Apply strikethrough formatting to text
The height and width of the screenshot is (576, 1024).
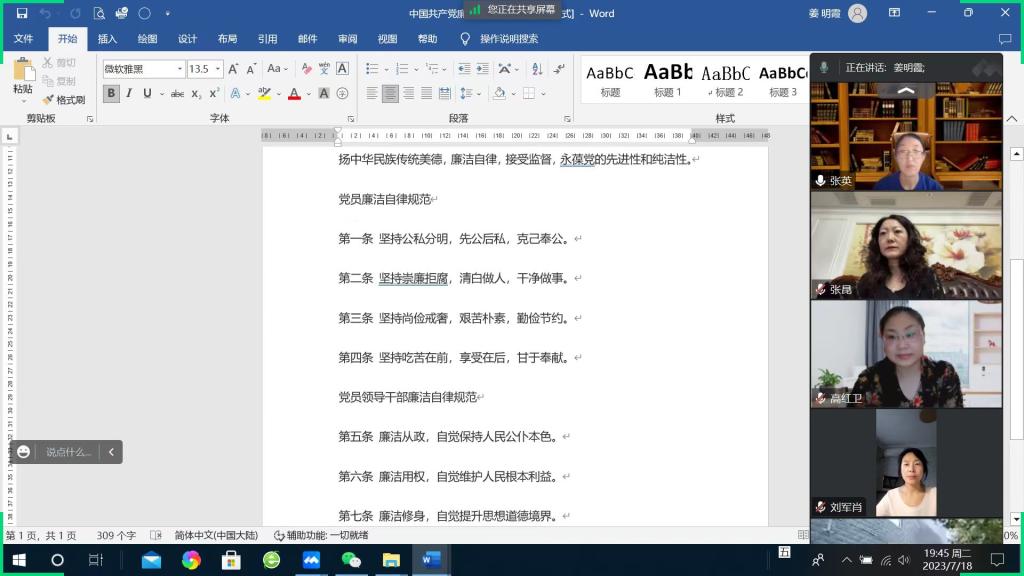point(177,94)
